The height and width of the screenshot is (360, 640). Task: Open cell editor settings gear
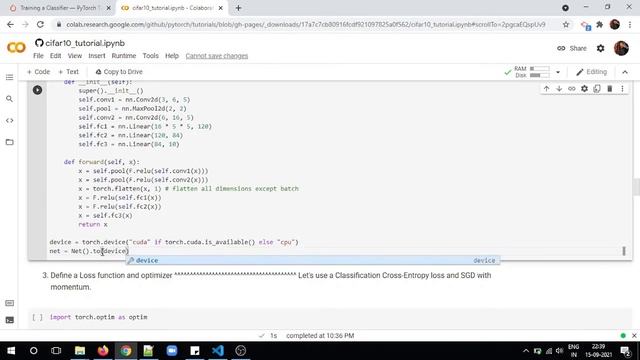pos(584,89)
